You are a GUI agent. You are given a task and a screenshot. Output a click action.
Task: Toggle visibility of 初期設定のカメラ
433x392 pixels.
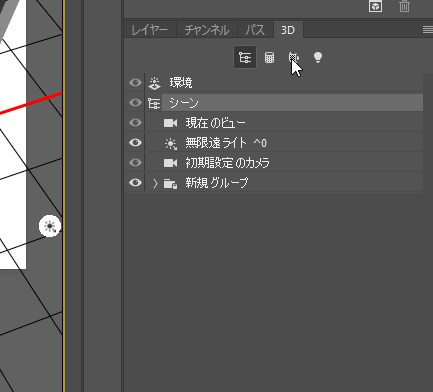tap(135, 162)
